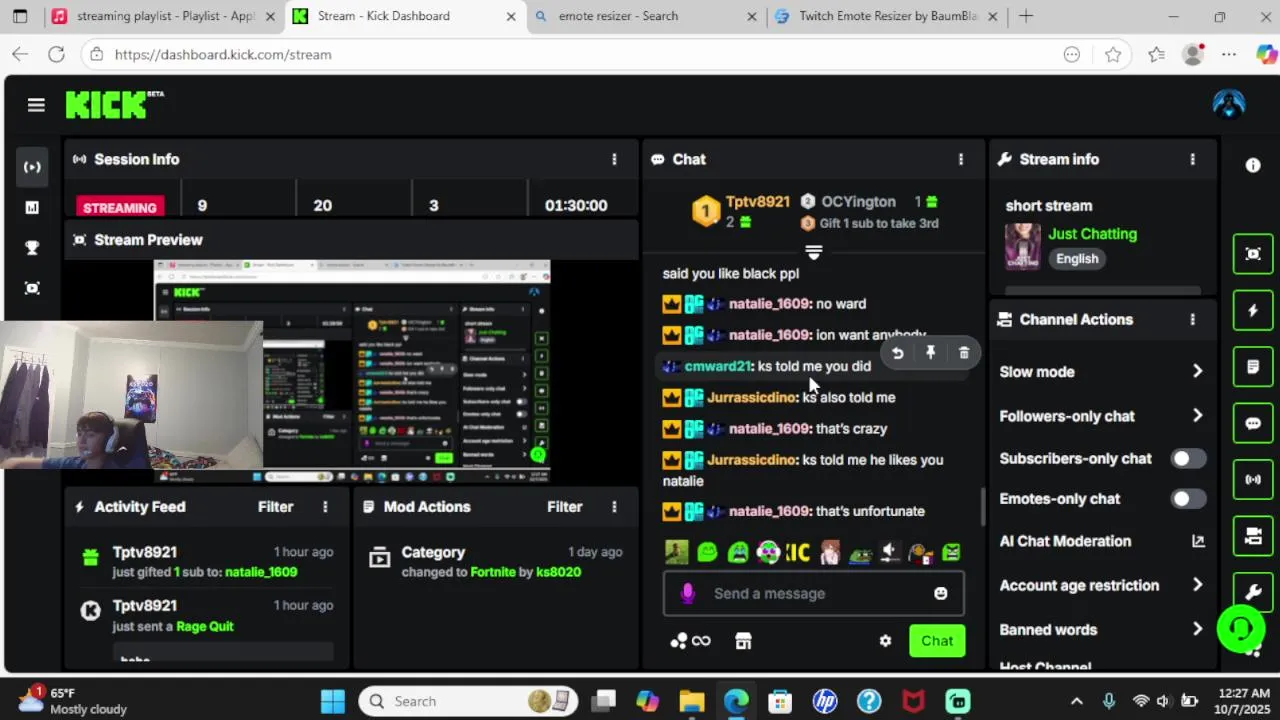The width and height of the screenshot is (1280, 720).
Task: Switch to emote resizer Search tab
Action: click(646, 16)
